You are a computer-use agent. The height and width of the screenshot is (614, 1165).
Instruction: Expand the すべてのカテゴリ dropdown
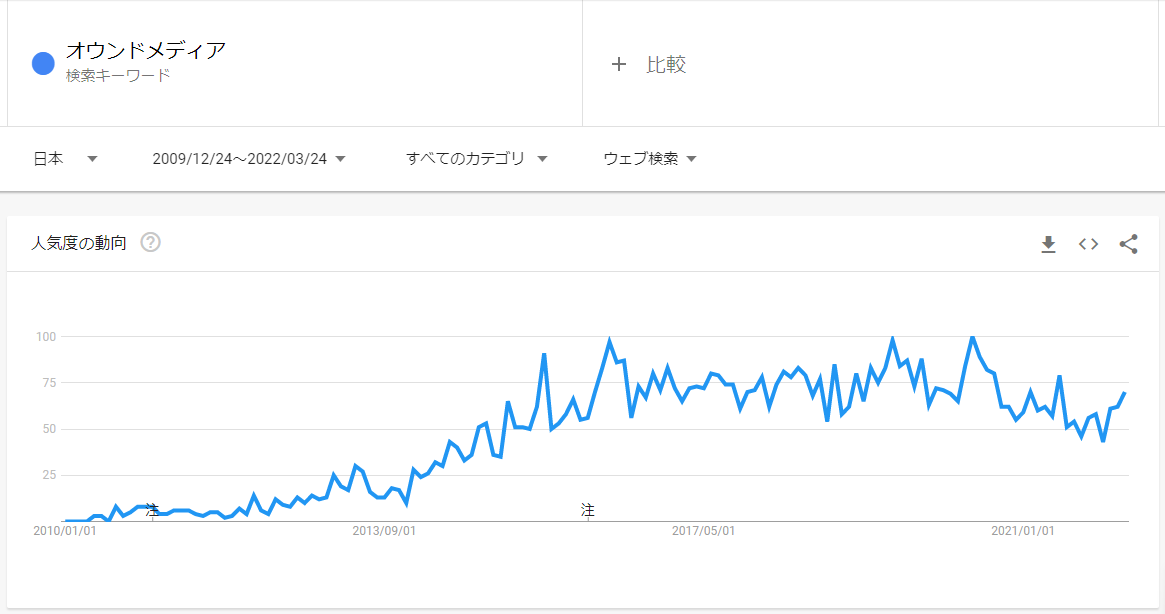pos(476,158)
